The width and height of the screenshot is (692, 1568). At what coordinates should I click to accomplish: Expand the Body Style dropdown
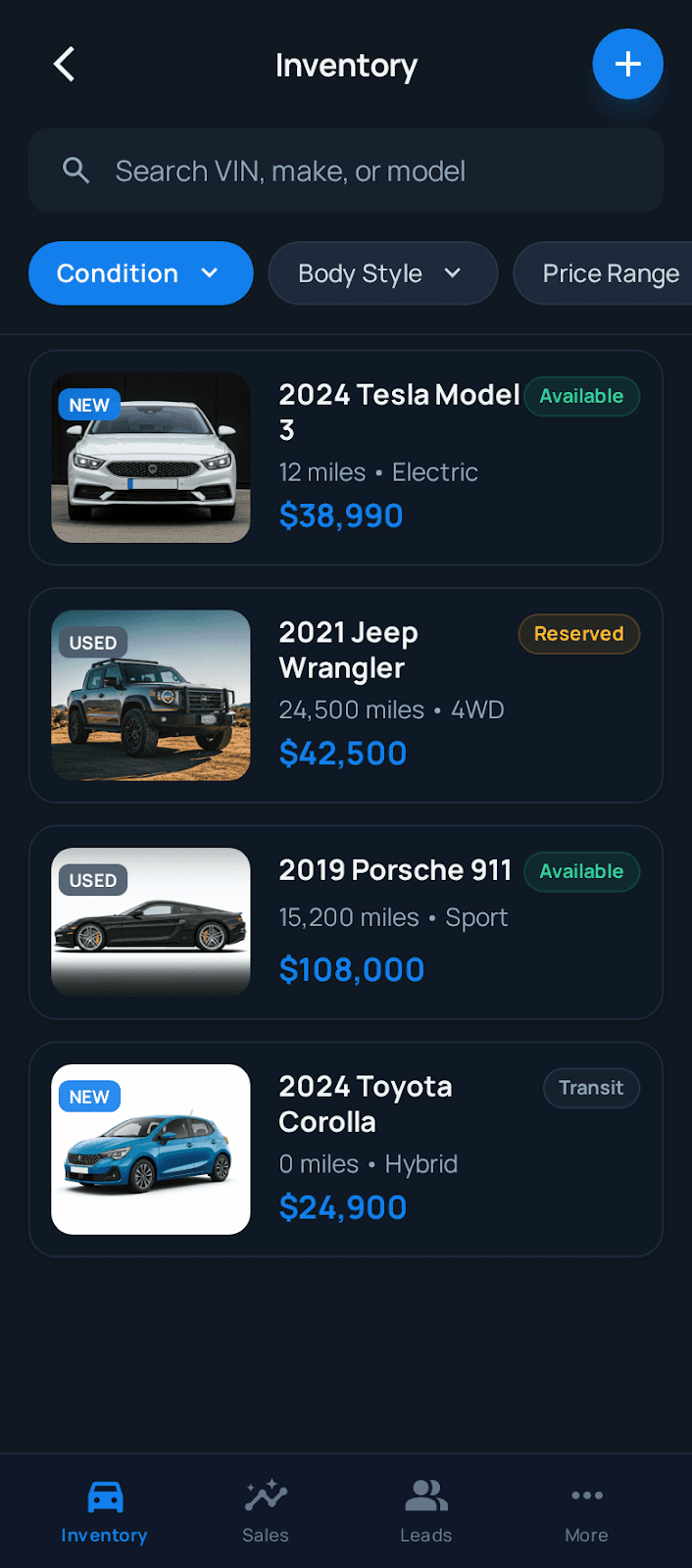coord(382,273)
